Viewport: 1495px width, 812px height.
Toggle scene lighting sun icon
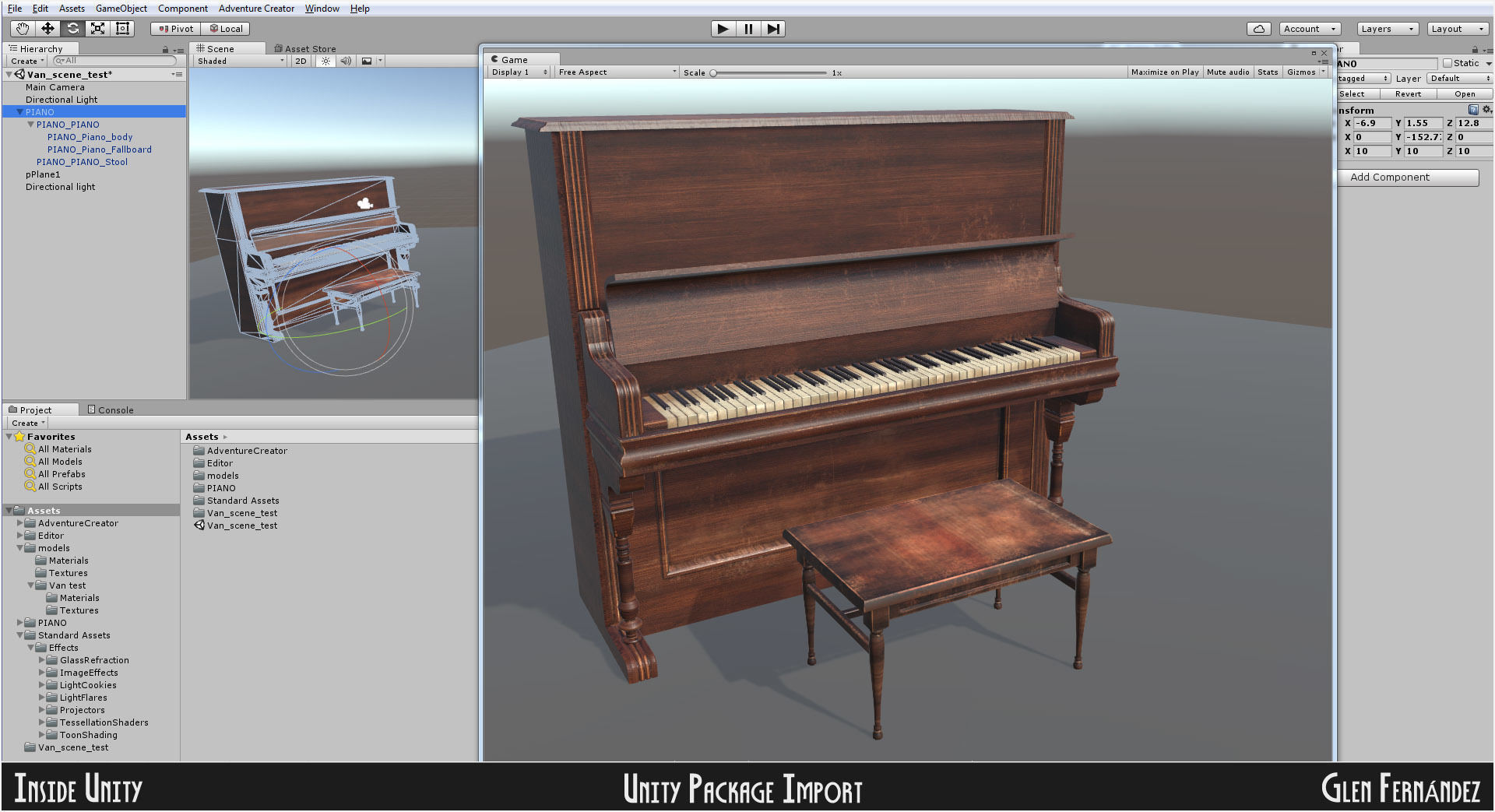[325, 61]
